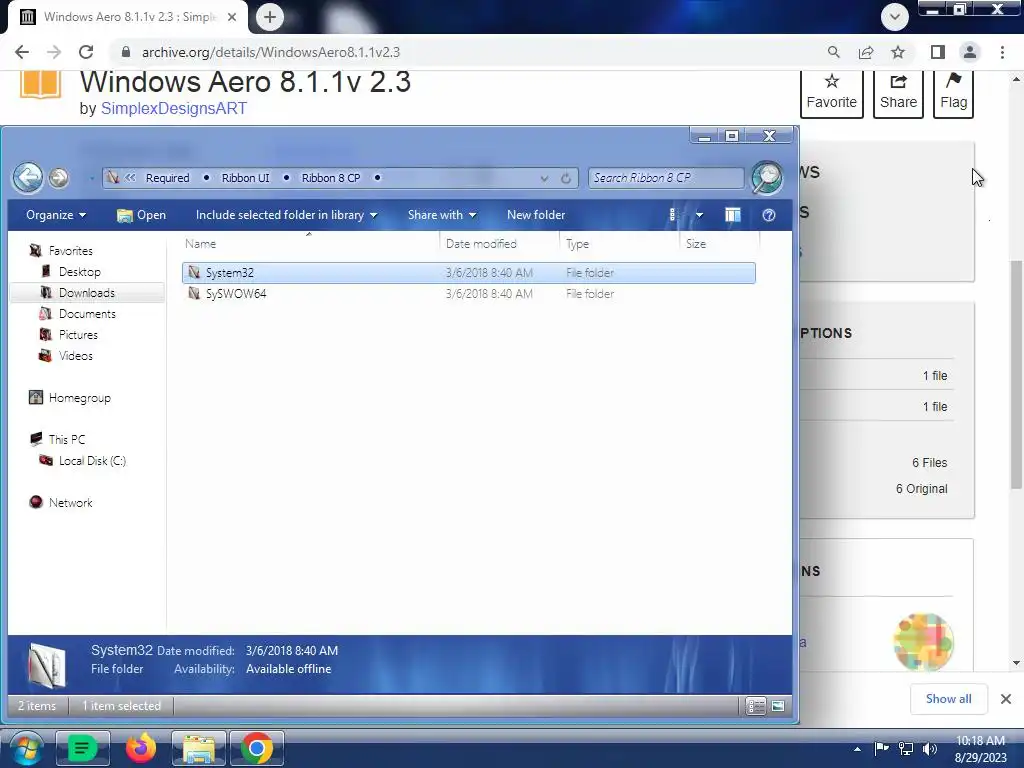The image size is (1024, 768).
Task: Toggle the Chrome side panel icon
Action: 938,52
